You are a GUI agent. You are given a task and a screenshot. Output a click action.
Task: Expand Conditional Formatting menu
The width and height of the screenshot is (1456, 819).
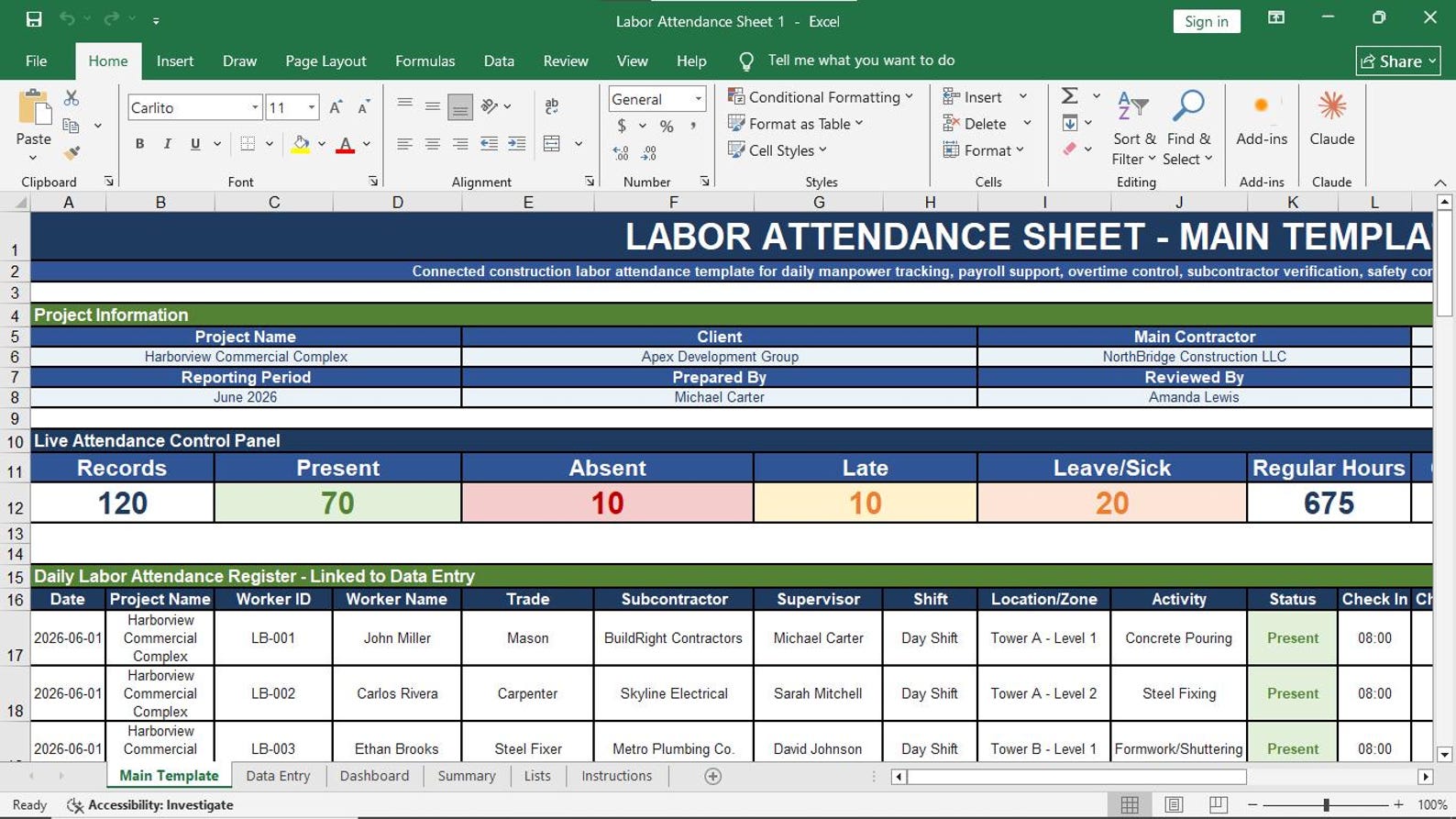[821, 96]
